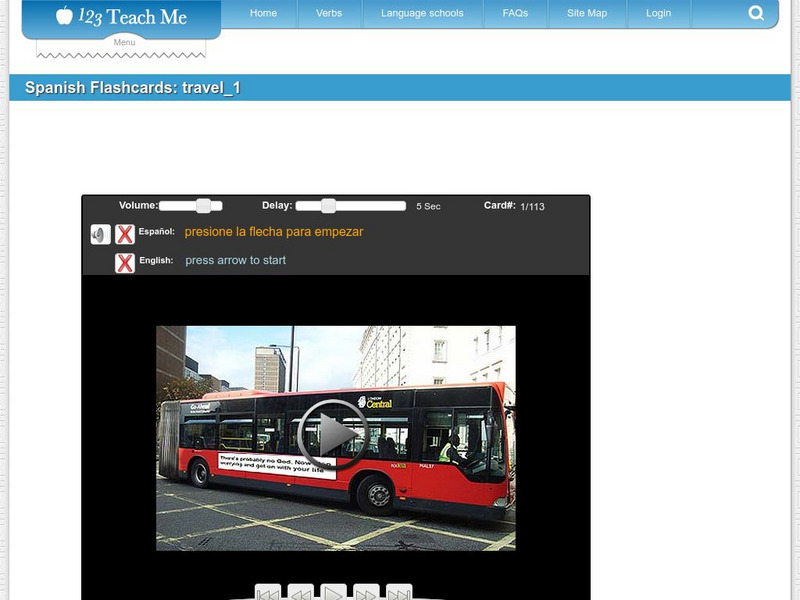Open Language schools menu item
Image resolution: width=800 pixels, height=600 pixels.
click(422, 13)
